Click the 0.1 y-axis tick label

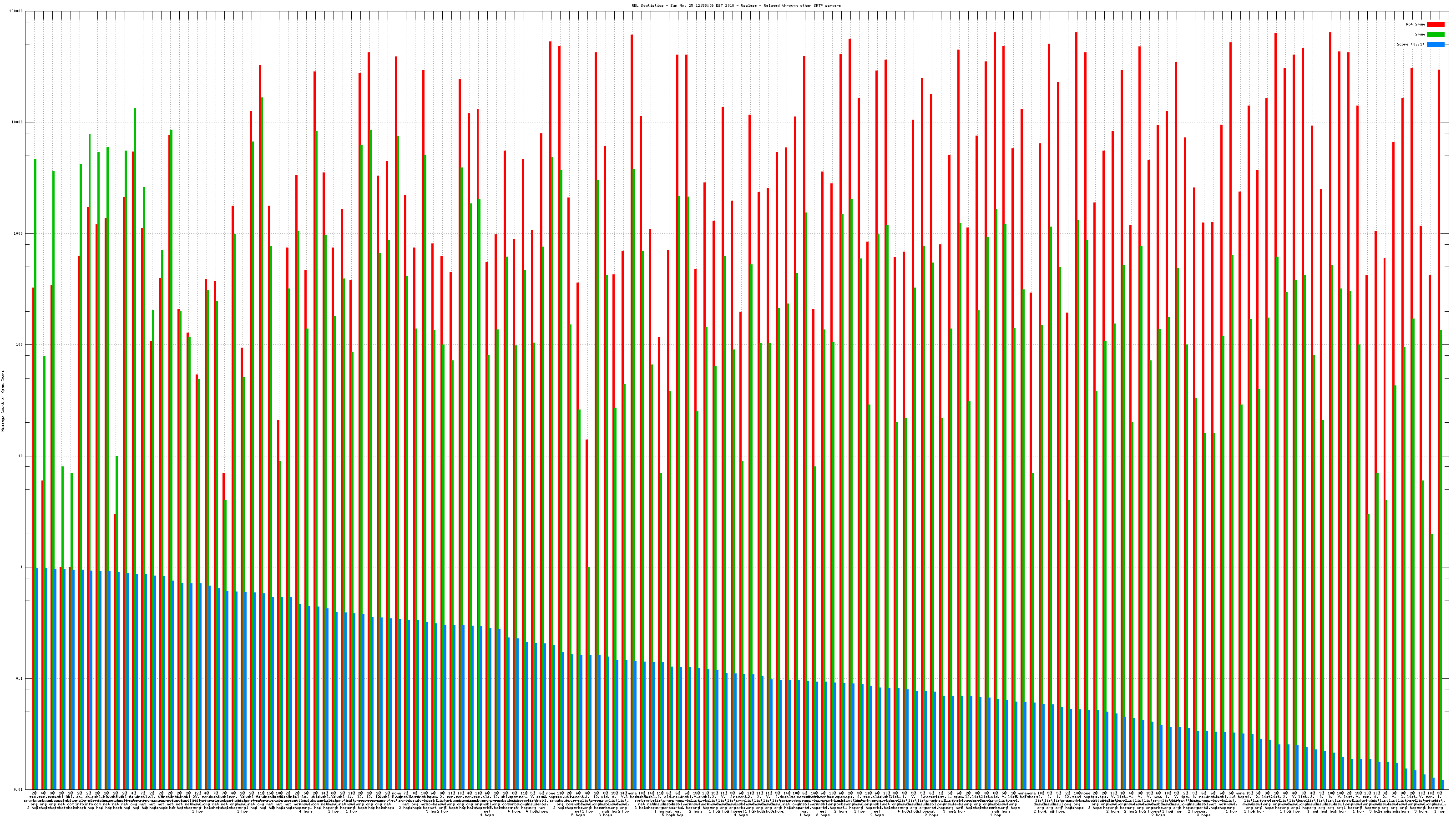click(x=19, y=678)
